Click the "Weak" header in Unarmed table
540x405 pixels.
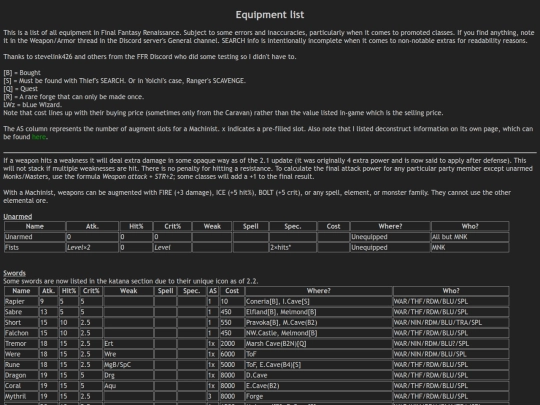[x=212, y=226]
